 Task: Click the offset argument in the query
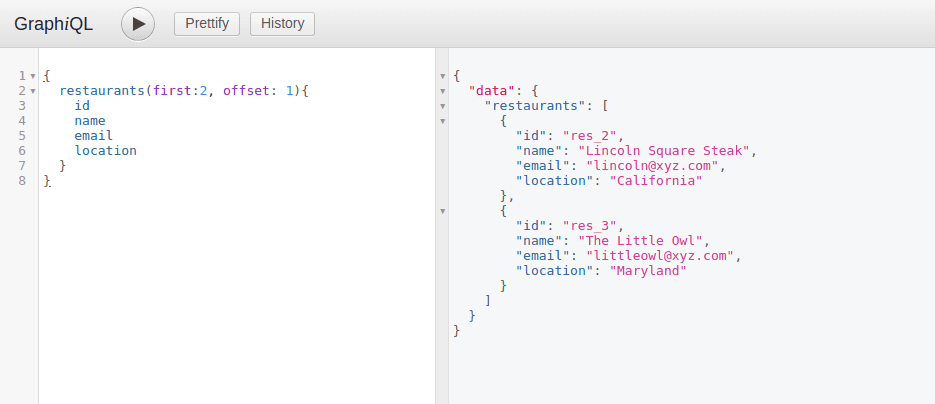click(x=246, y=91)
